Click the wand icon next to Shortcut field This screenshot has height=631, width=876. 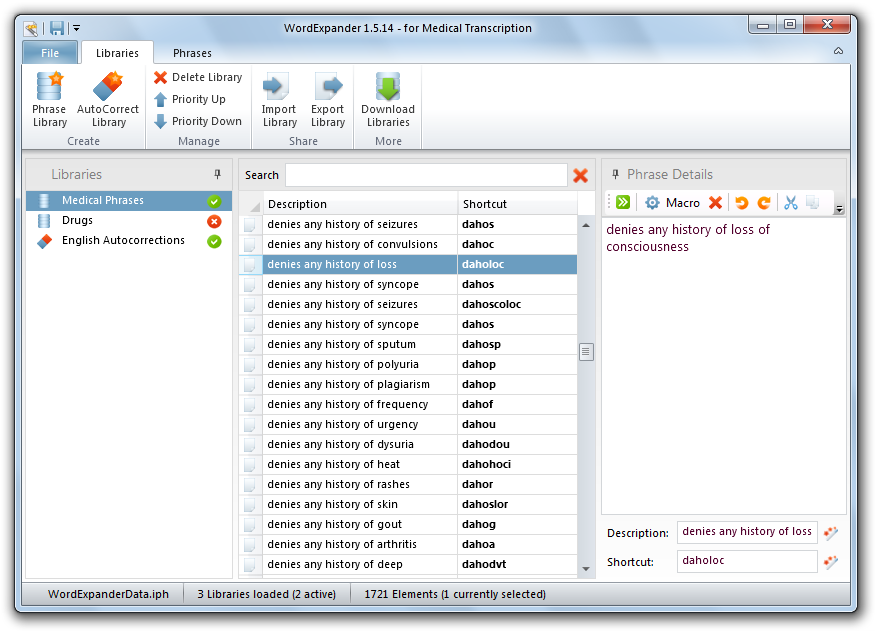click(831, 562)
